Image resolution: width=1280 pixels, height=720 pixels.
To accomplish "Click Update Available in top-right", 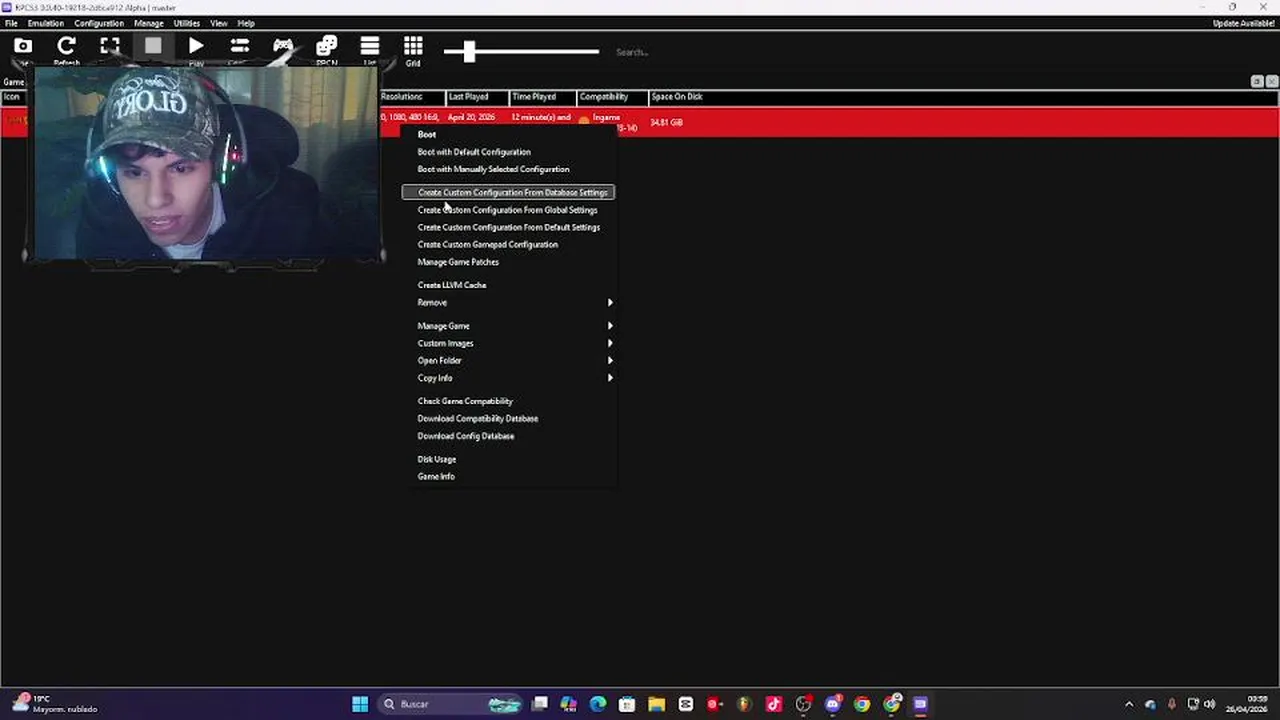I will [1243, 23].
